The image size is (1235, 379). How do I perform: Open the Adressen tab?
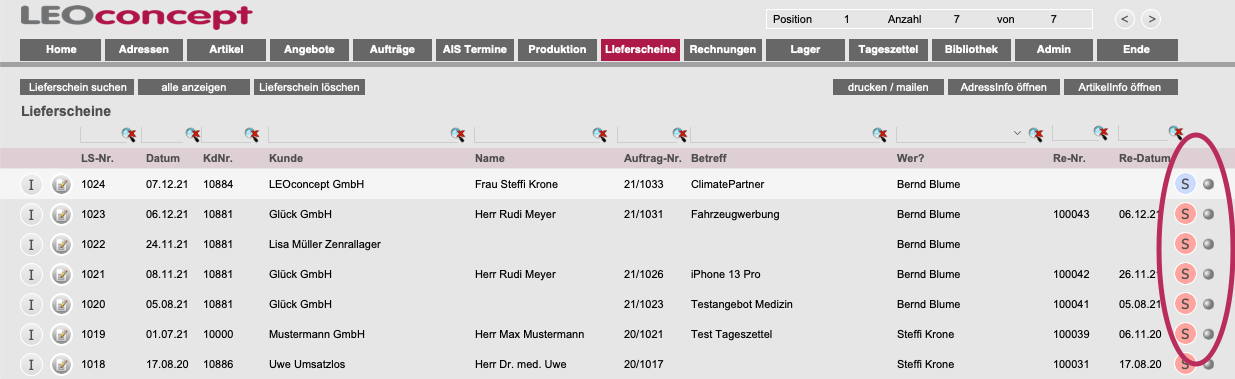click(144, 49)
